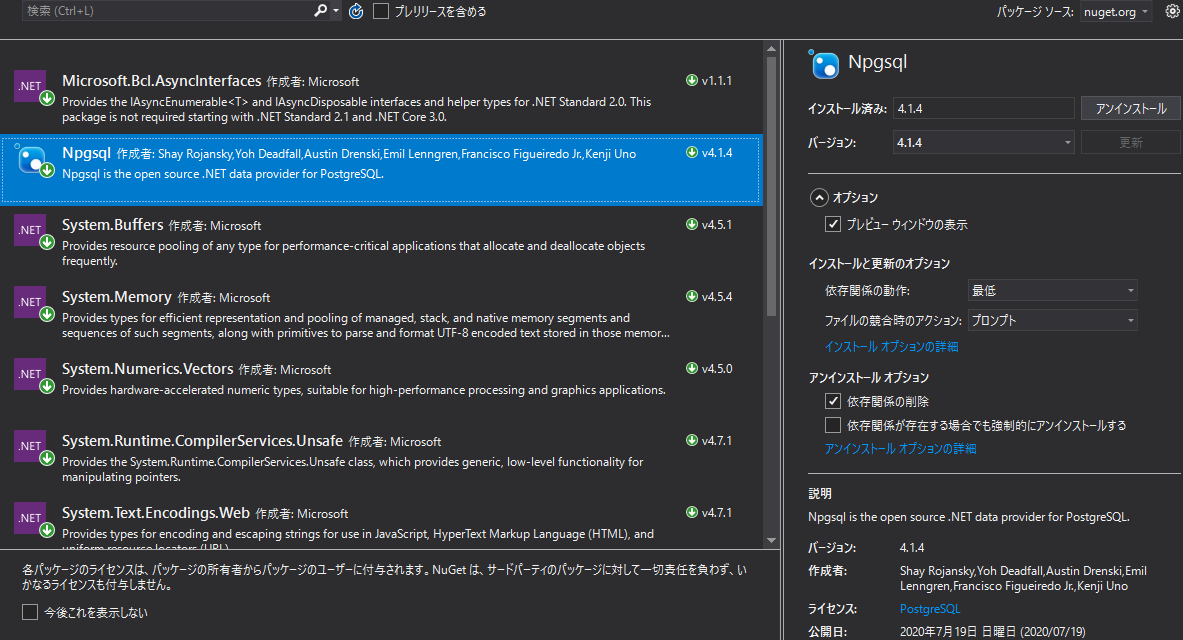
Task: Click the Npgsql icon in the package list
Action: (30, 159)
